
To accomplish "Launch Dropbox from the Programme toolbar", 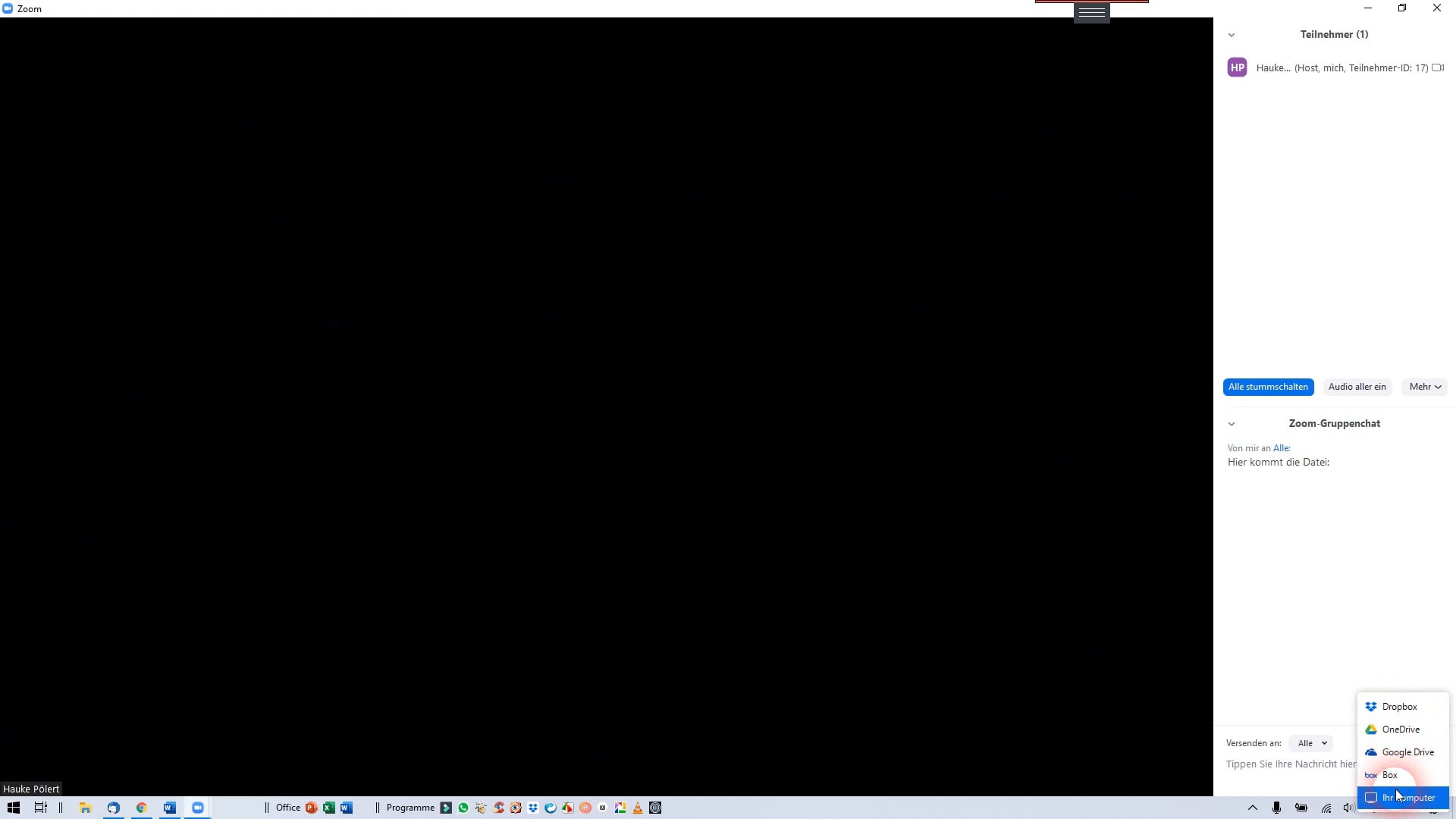I will click(533, 808).
